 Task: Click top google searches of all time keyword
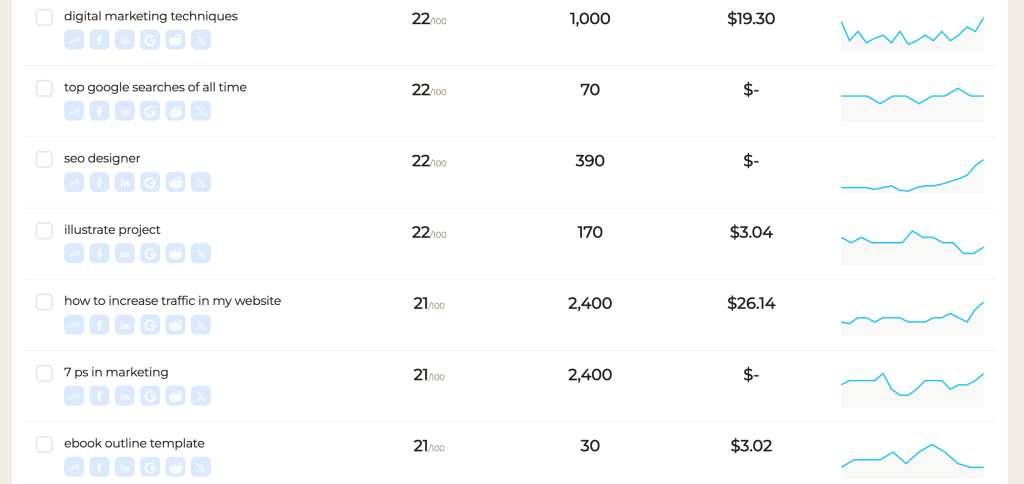click(x=155, y=88)
